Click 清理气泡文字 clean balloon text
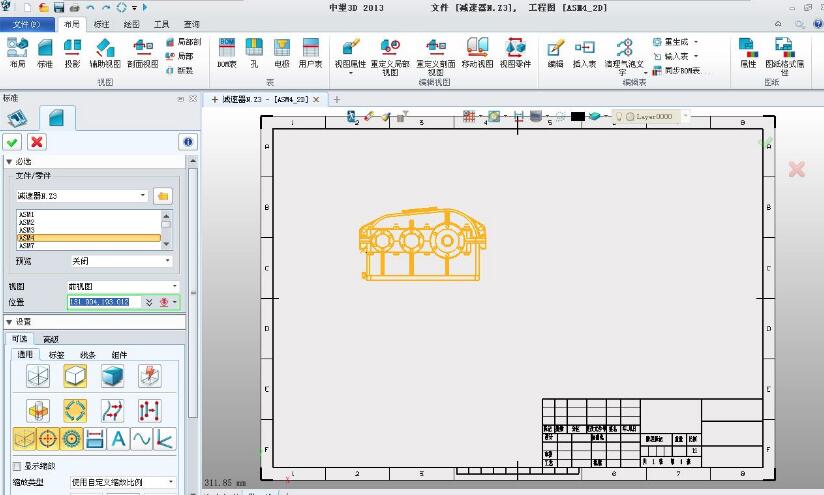Screen dimensions: 824x495 click(624, 57)
